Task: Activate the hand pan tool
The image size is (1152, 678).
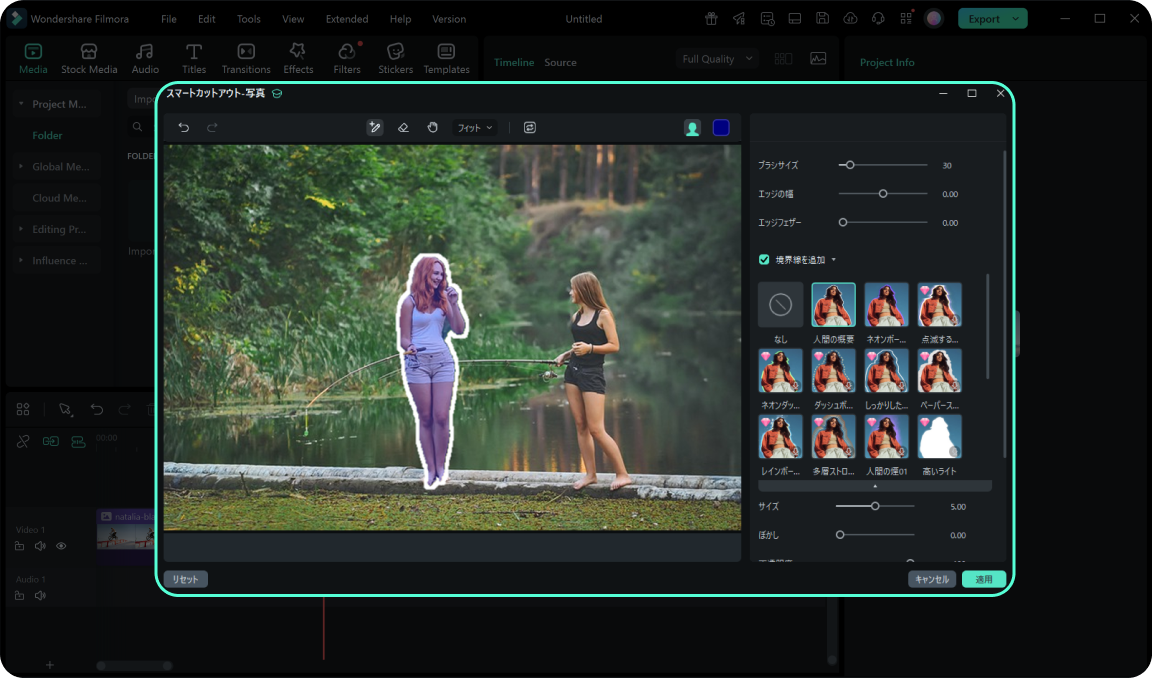Action: click(433, 128)
